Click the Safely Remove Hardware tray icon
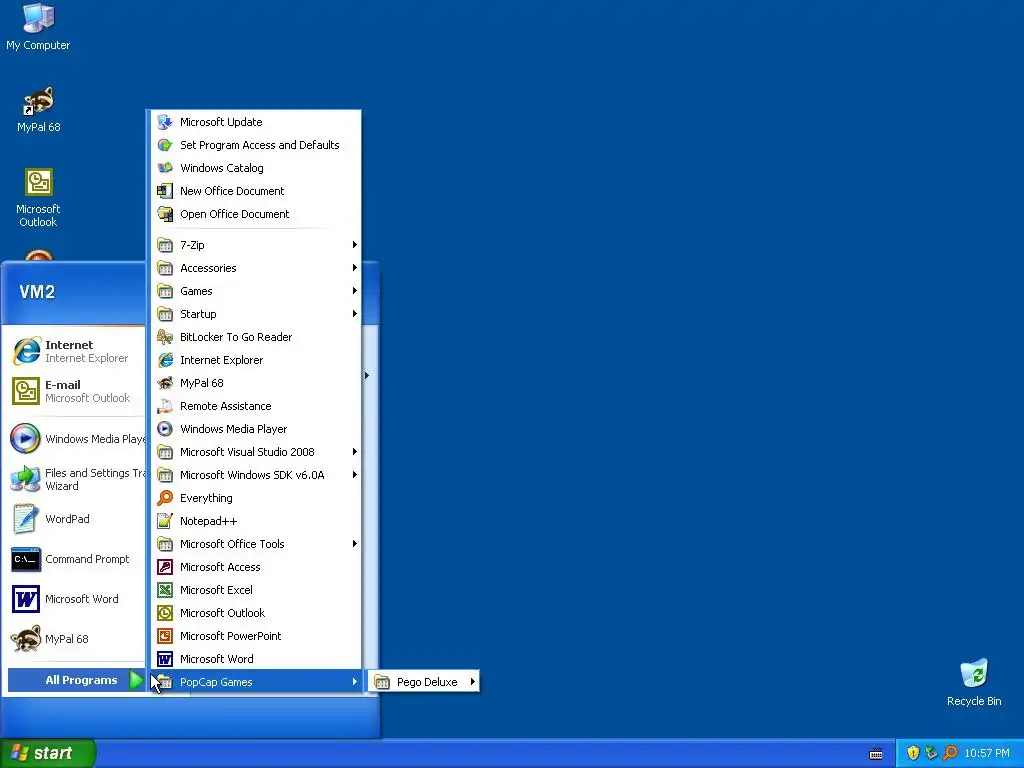1024x768 pixels. pos(931,753)
